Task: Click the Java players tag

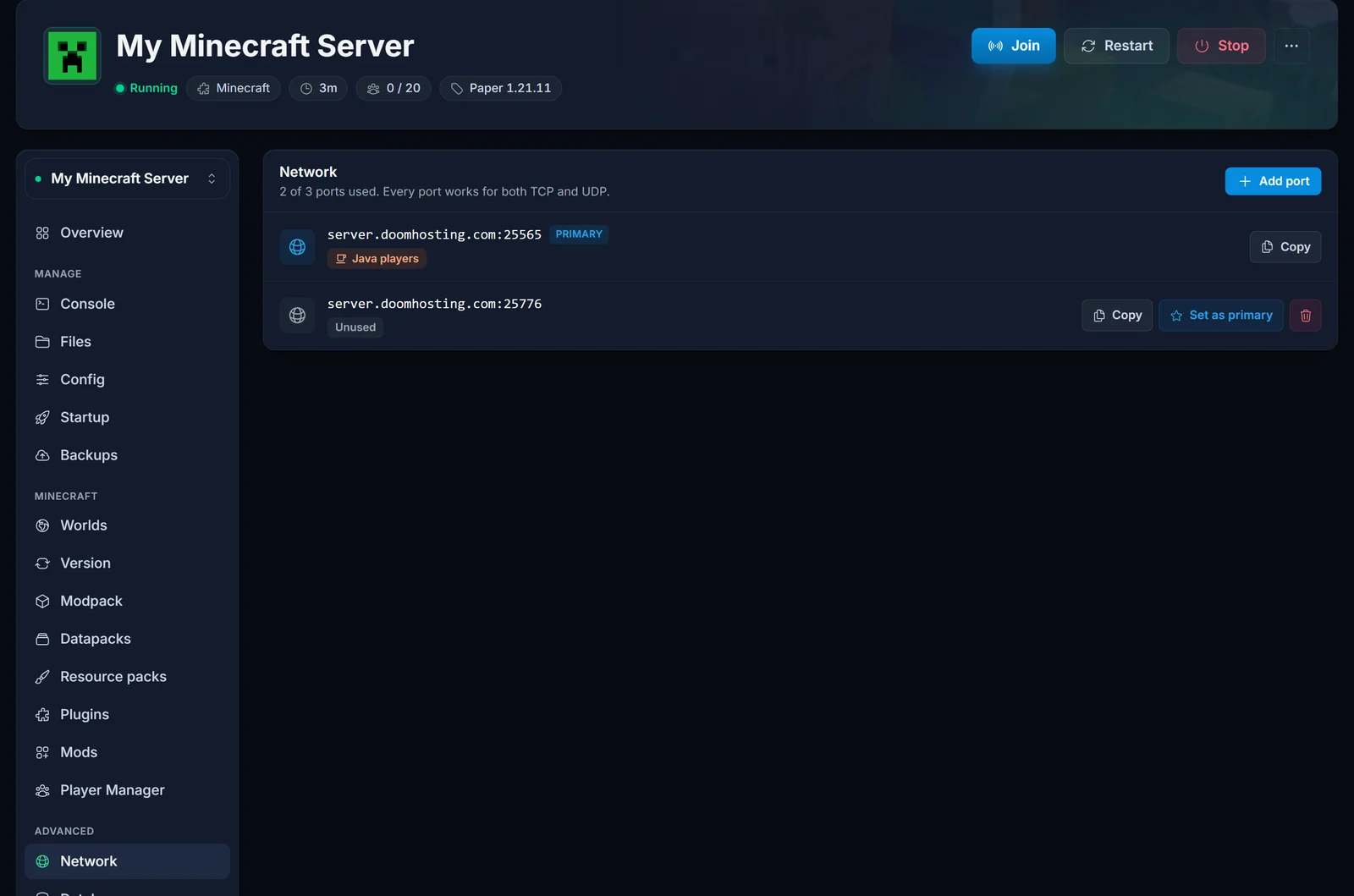Action: point(377,259)
